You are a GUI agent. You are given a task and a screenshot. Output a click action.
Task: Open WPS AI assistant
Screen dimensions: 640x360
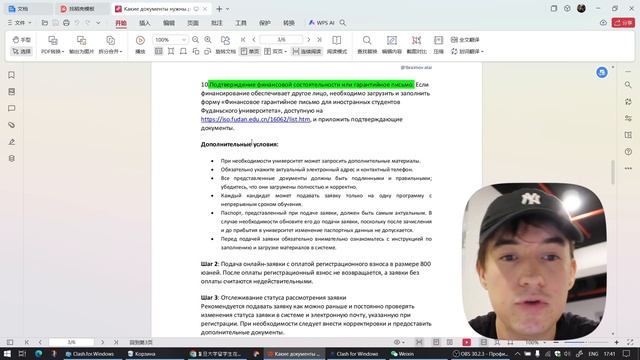tap(321, 23)
